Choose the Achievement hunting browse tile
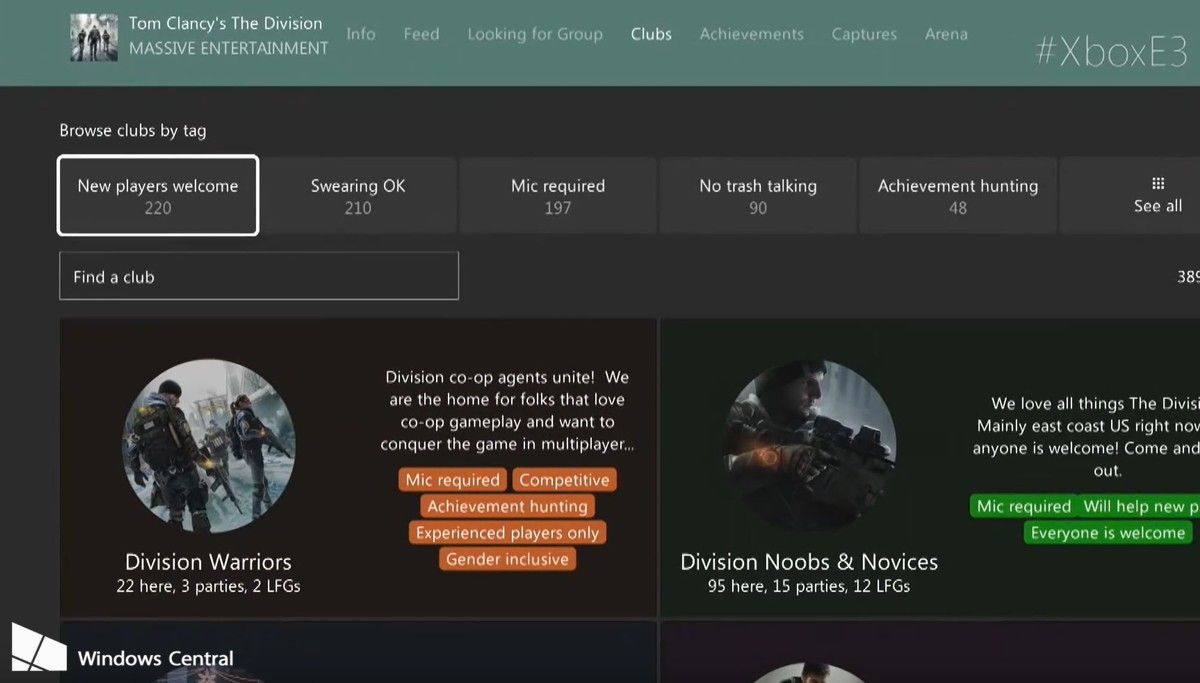 [957, 195]
